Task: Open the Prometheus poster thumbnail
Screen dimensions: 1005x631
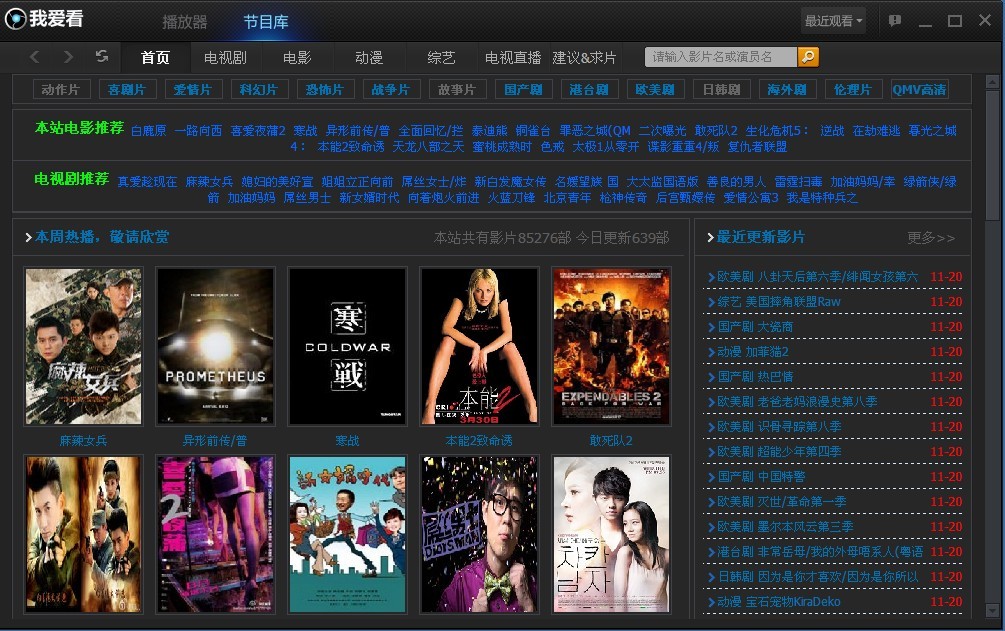Action: coord(215,346)
